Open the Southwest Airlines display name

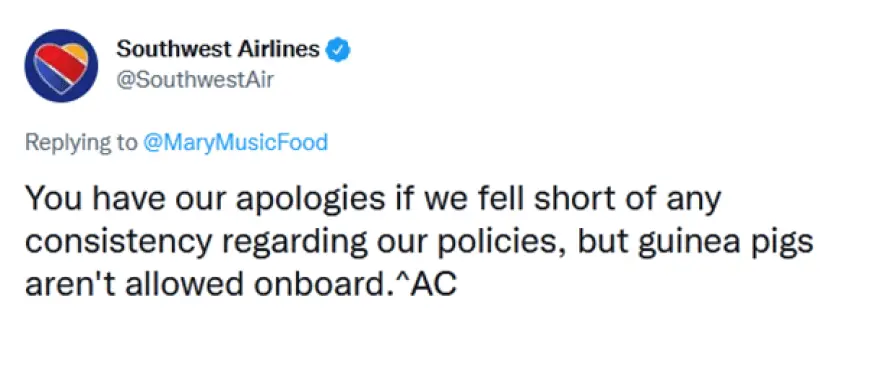[218, 50]
